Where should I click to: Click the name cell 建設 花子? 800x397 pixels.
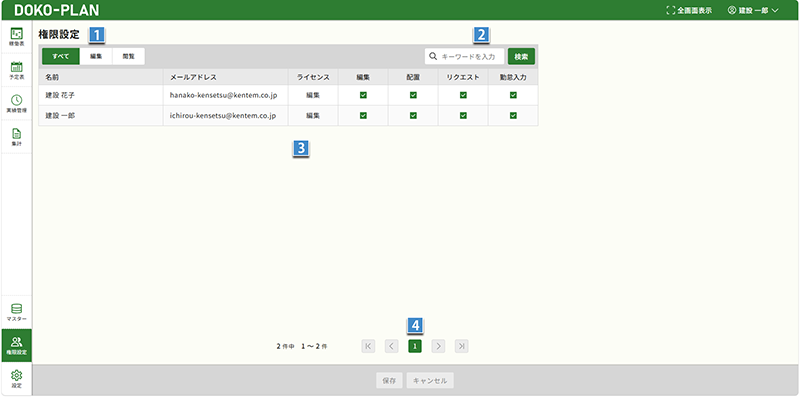[101, 95]
